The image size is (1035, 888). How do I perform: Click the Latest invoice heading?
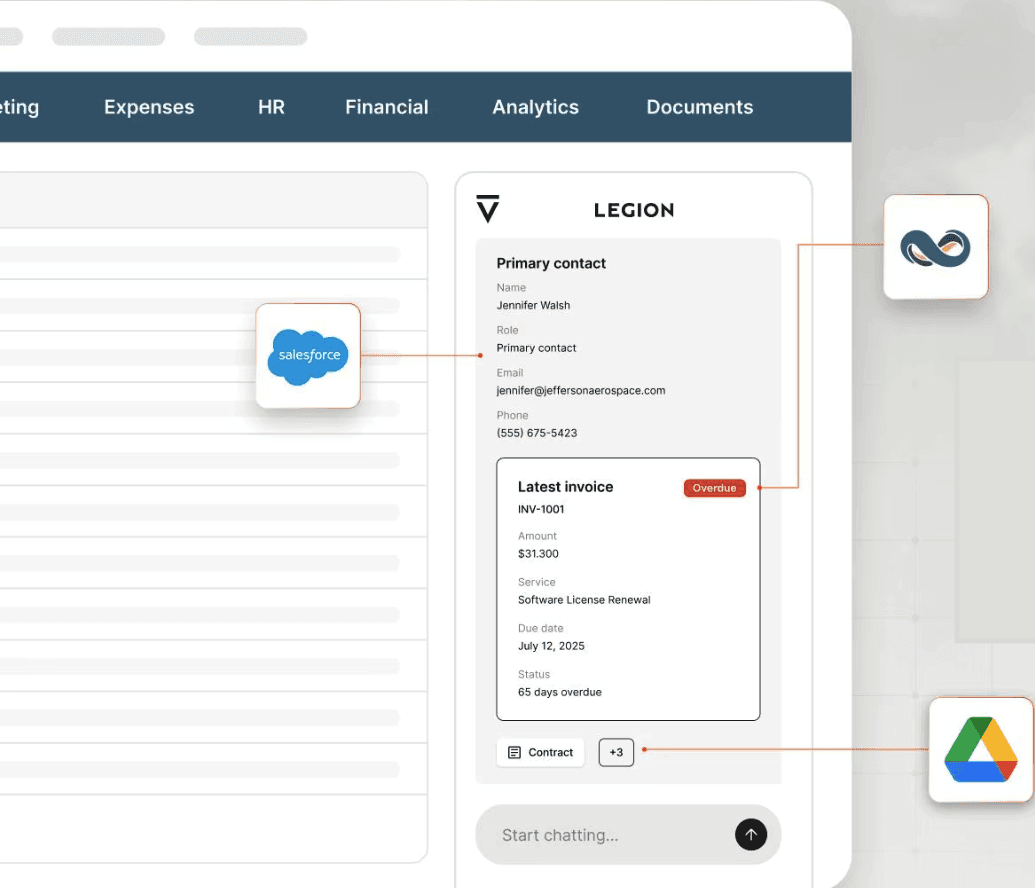pyautogui.click(x=565, y=487)
